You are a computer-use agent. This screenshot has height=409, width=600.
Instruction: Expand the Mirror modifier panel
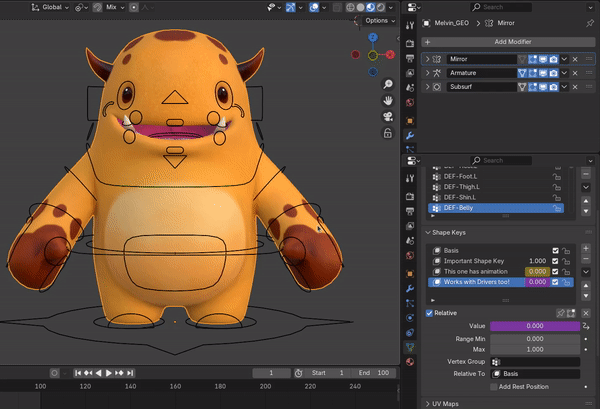(x=427, y=59)
